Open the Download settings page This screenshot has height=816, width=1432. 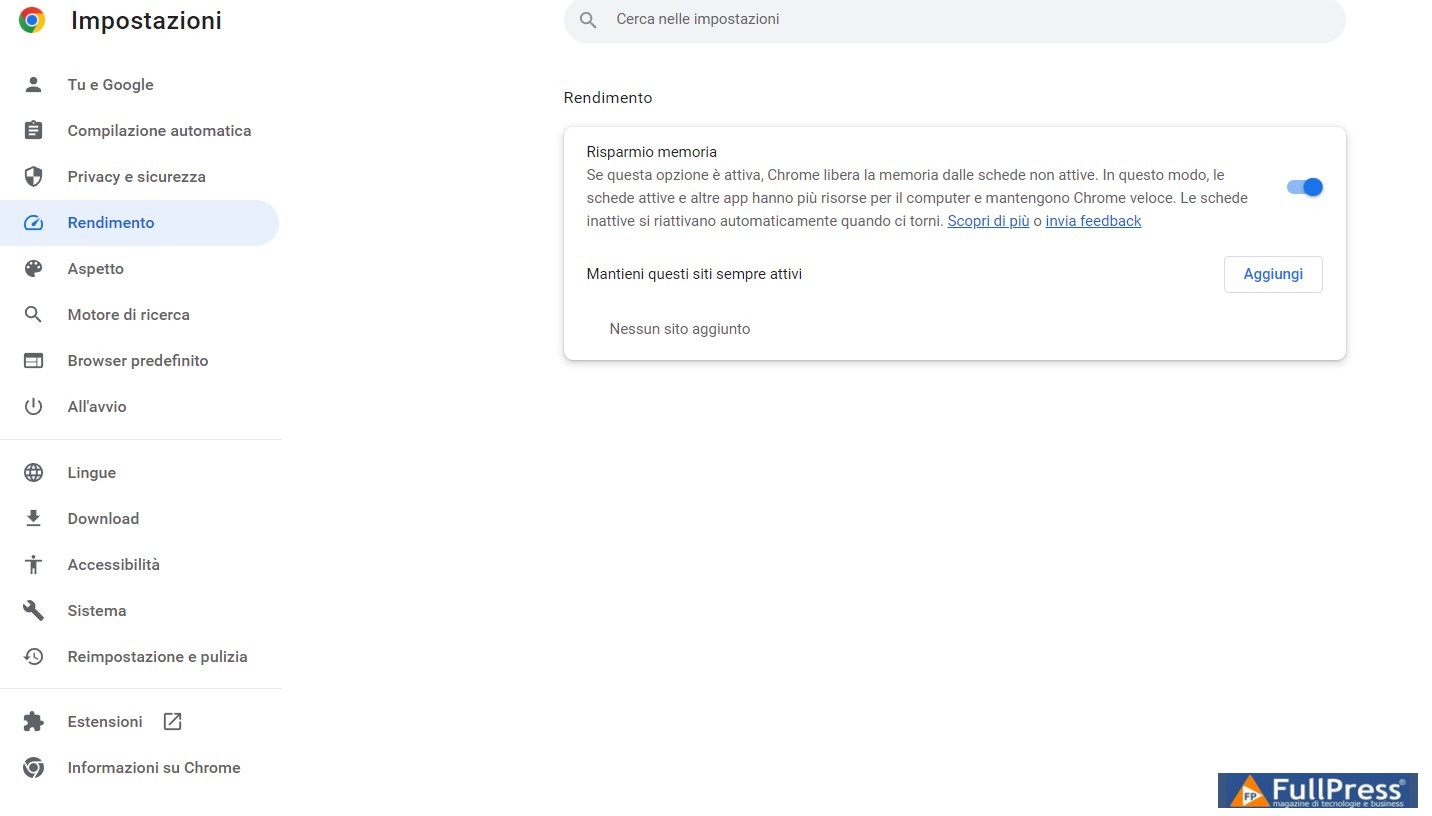(103, 519)
